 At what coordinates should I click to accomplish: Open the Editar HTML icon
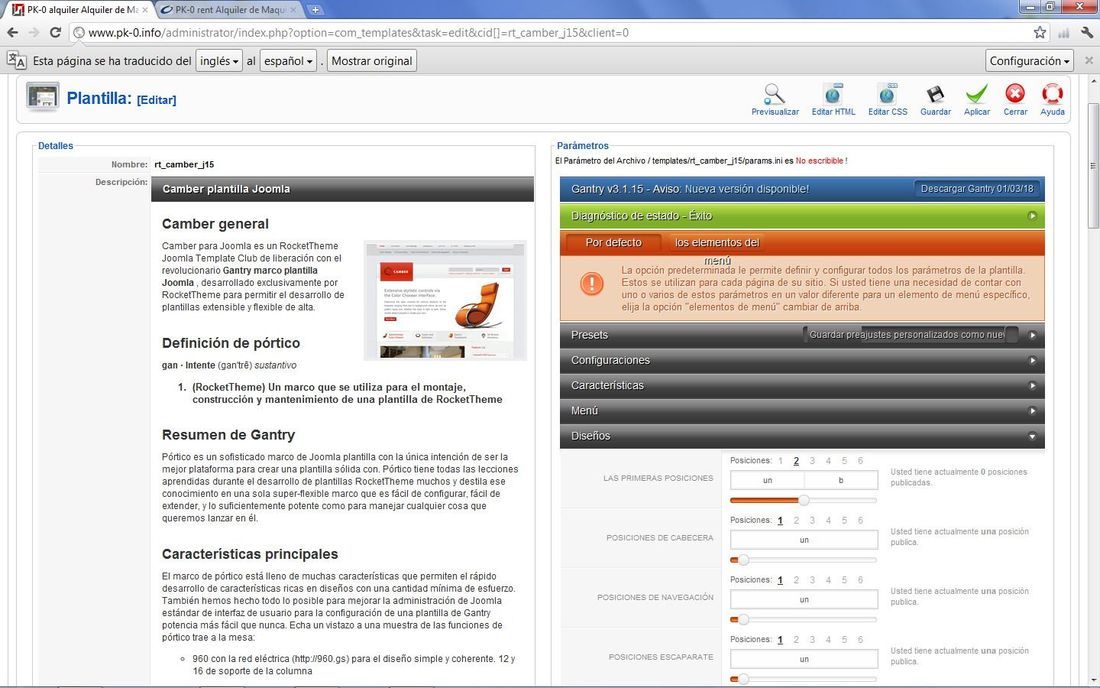833,100
